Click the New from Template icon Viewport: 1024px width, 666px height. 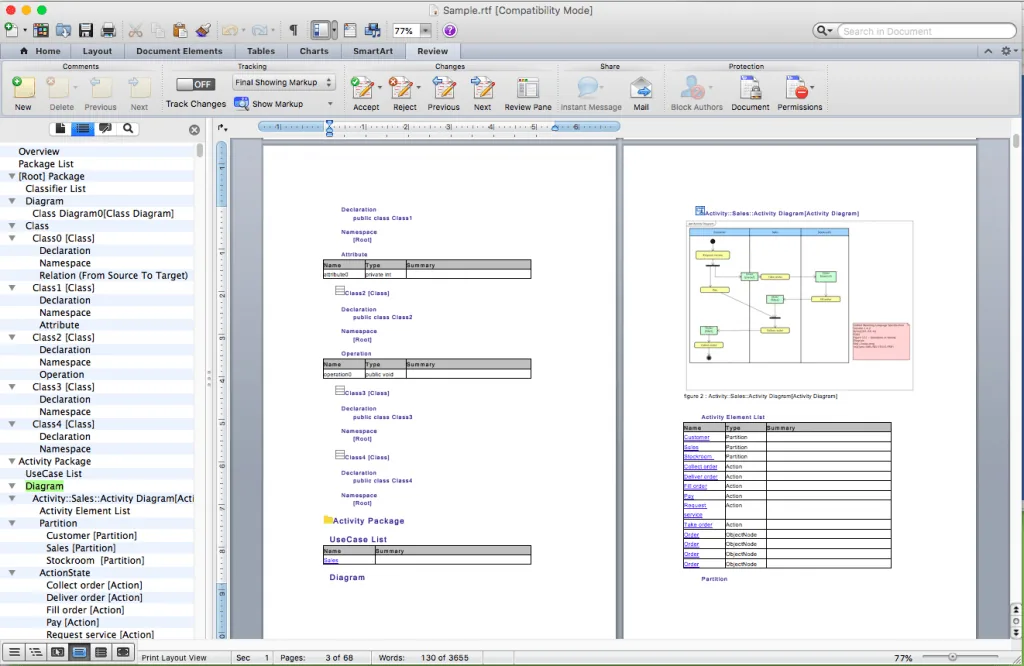click(x=40, y=30)
